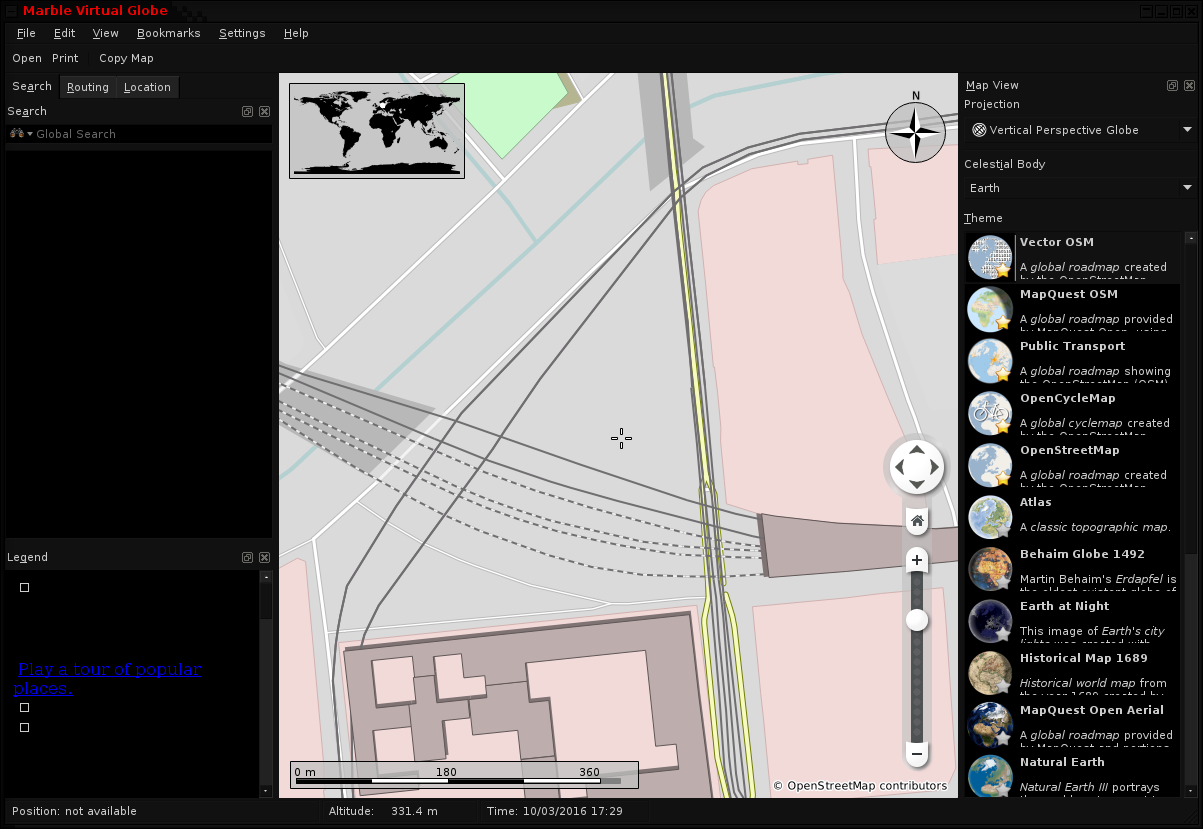Select the Public Transport theme icon

point(990,361)
